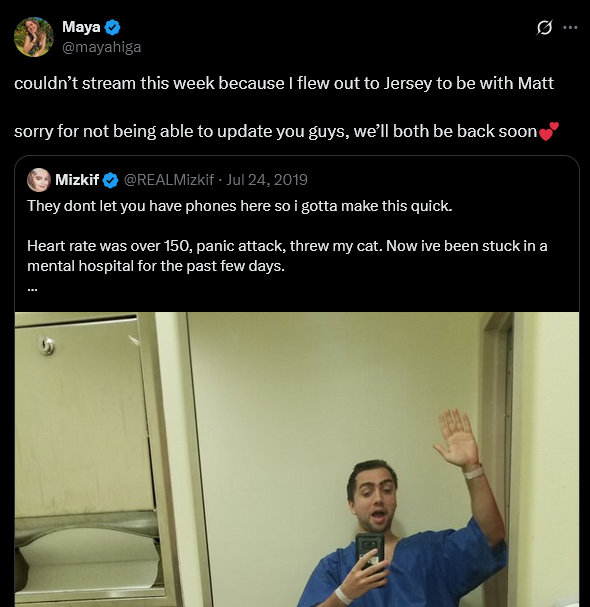Open the Mizkif display name
590x607 pixels.
(77, 180)
